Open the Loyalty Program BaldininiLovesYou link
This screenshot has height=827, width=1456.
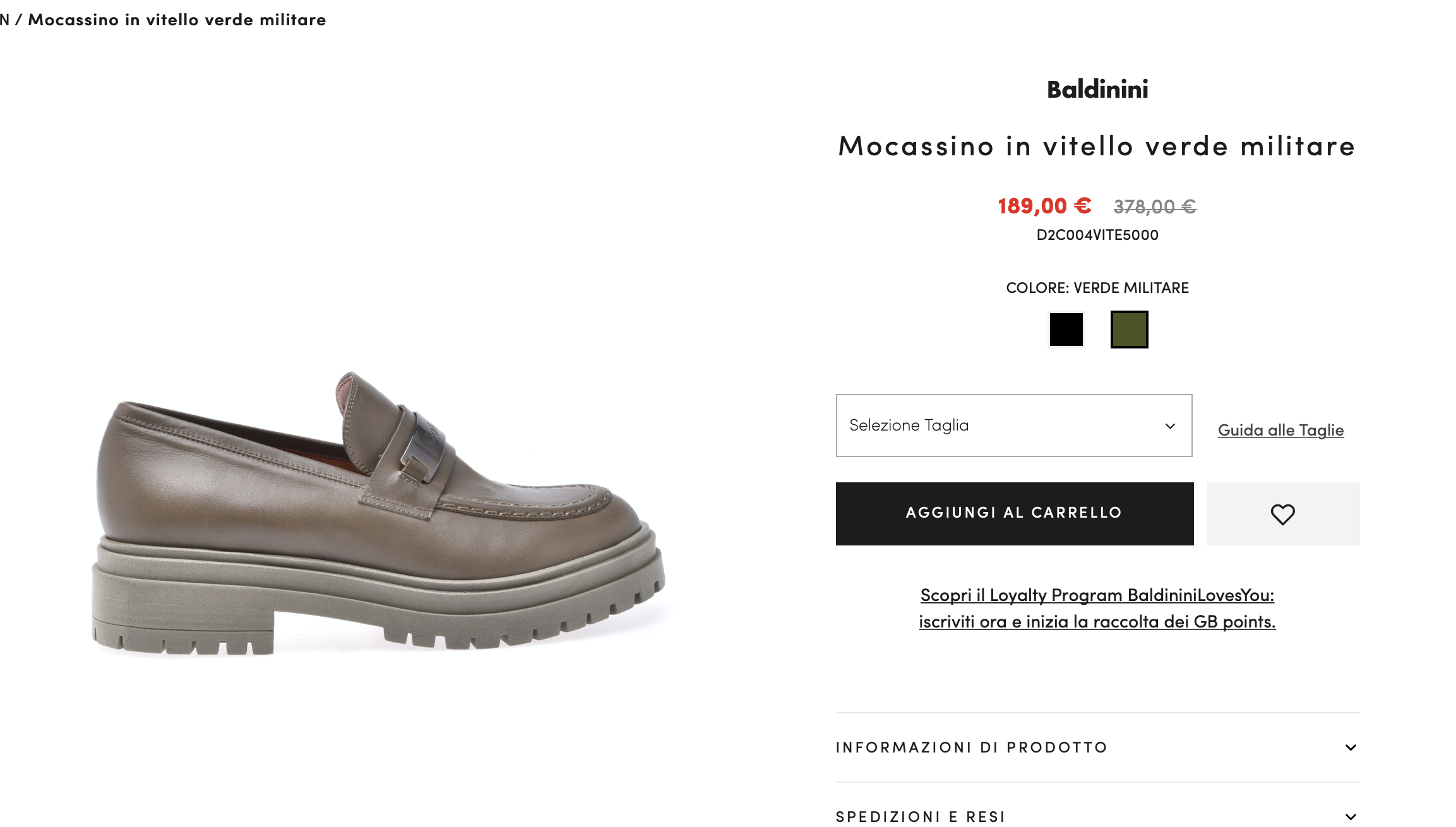pos(1097,595)
